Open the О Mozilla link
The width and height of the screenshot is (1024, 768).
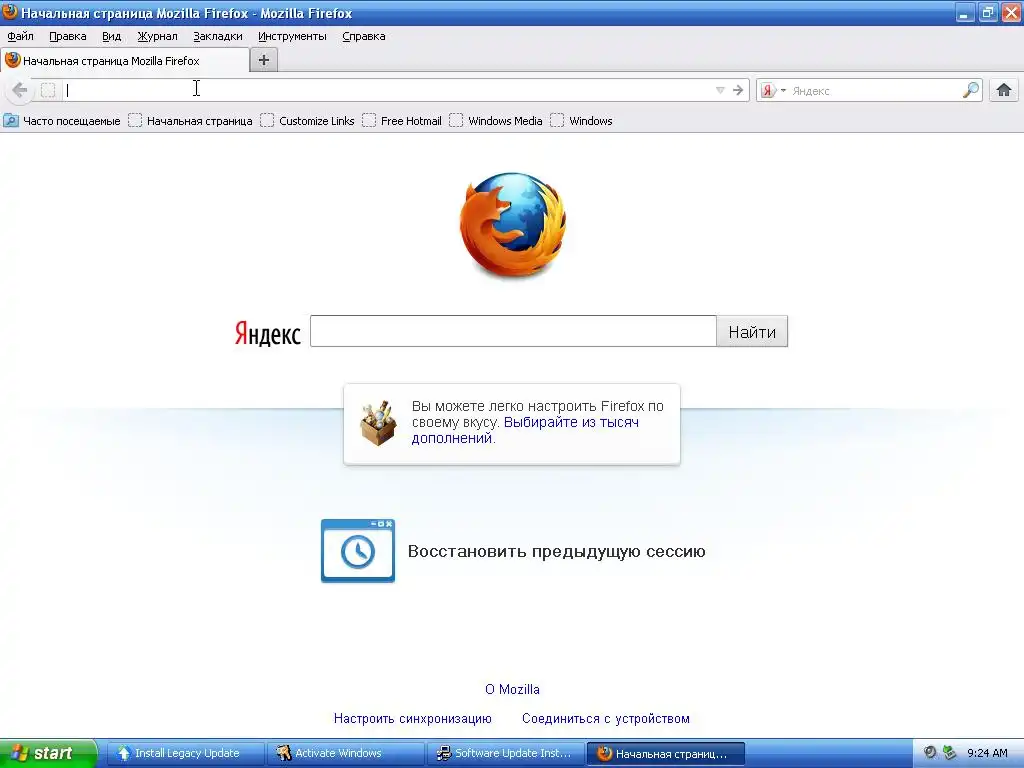click(x=512, y=689)
